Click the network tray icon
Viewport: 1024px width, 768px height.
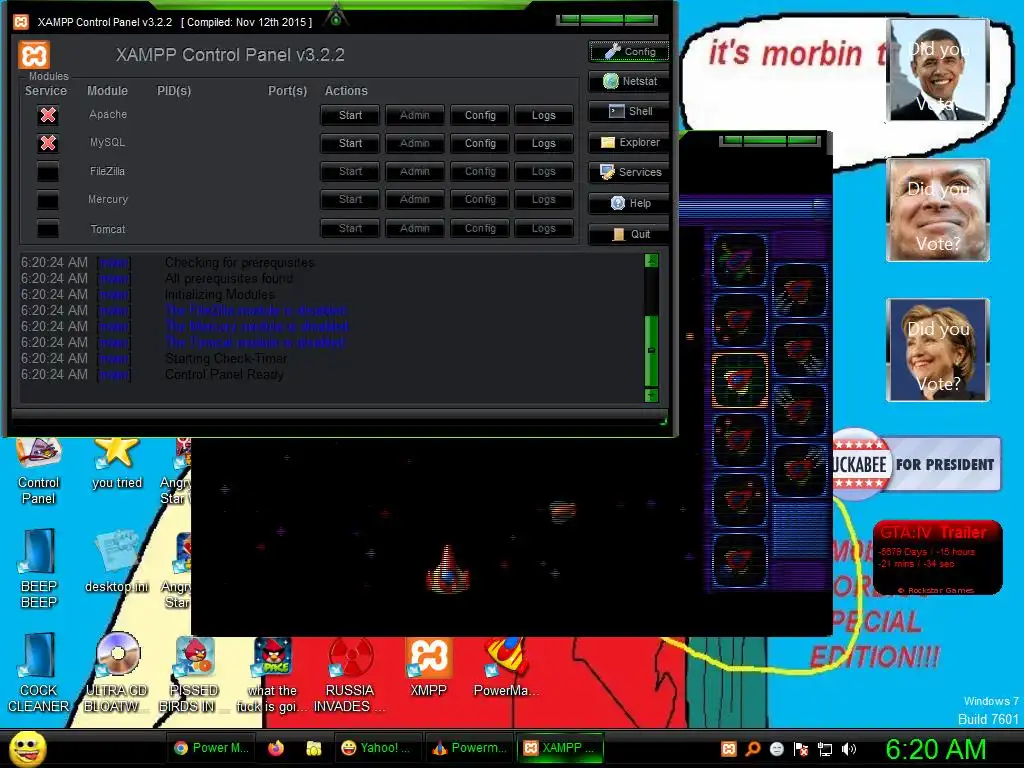825,749
